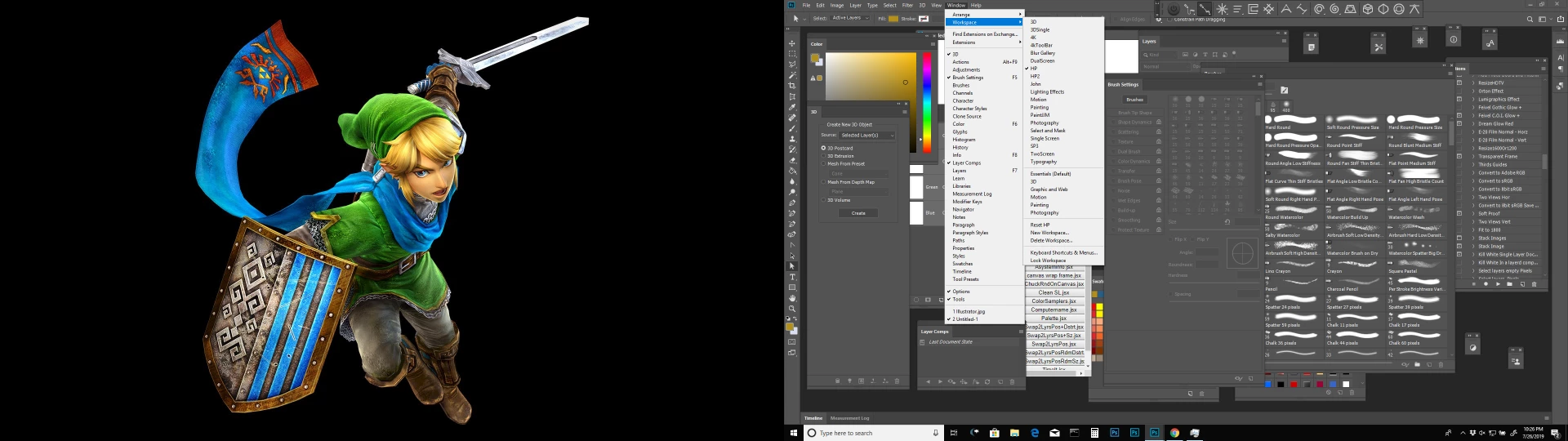Select the Eyedropper tool
Viewport: 1568px width, 441px height.
(791, 107)
